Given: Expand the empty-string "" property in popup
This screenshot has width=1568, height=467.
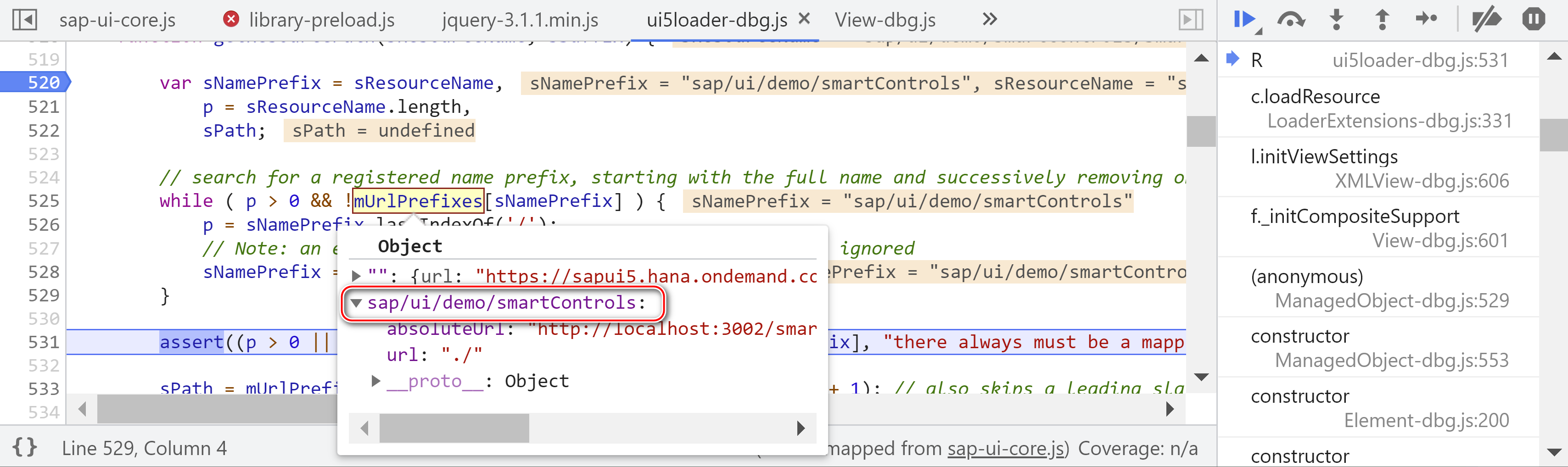Looking at the screenshot, I should pyautogui.click(x=357, y=276).
